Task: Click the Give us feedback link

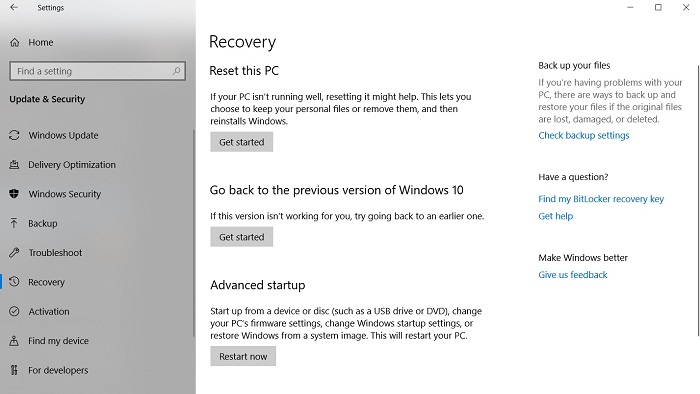Action: [x=573, y=275]
